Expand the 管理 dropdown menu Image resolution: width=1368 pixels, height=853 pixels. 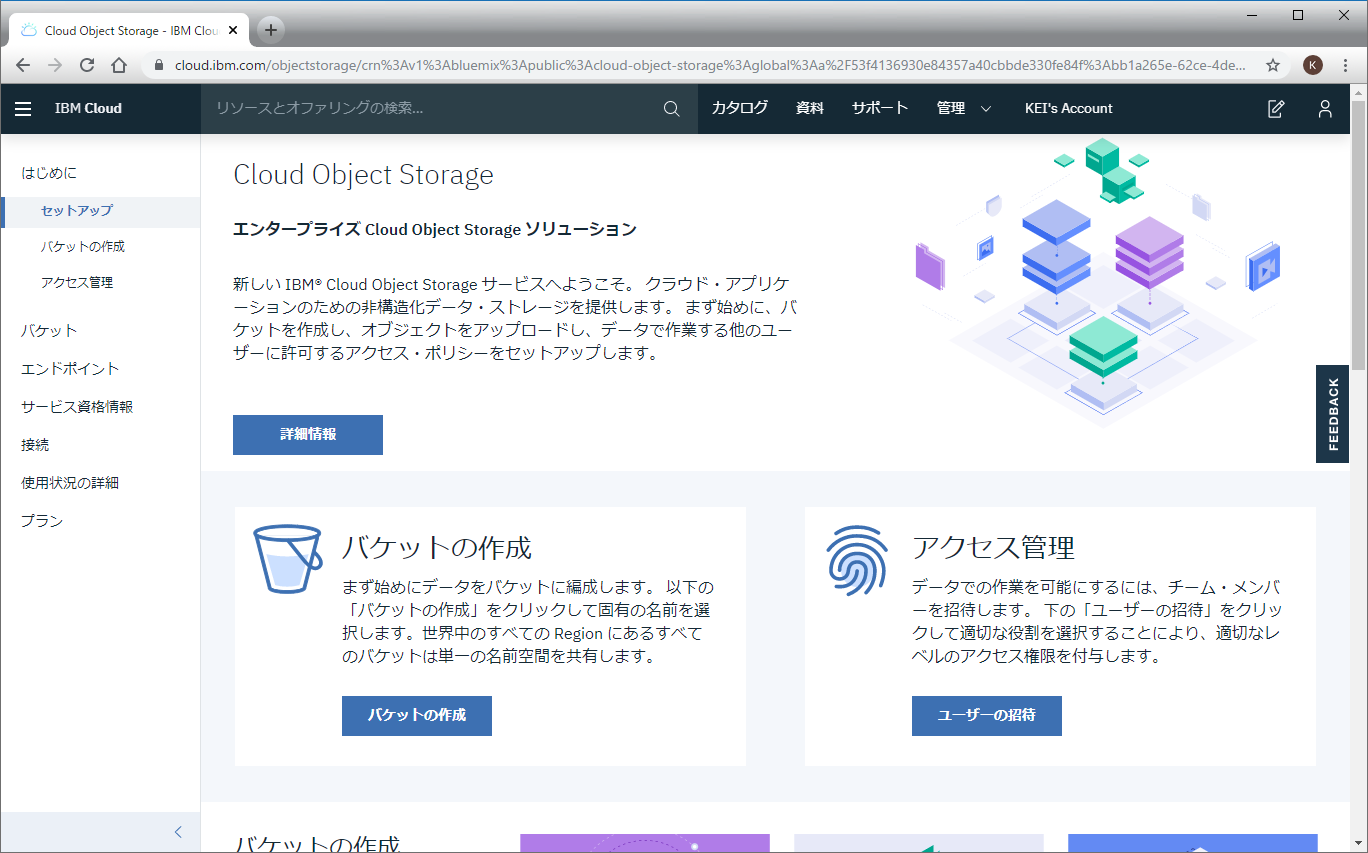964,109
